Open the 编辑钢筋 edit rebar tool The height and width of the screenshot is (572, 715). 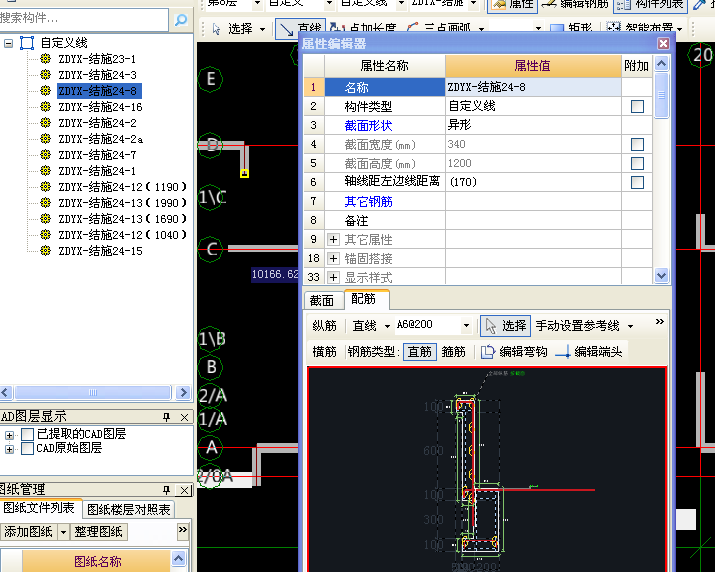[575, 5]
